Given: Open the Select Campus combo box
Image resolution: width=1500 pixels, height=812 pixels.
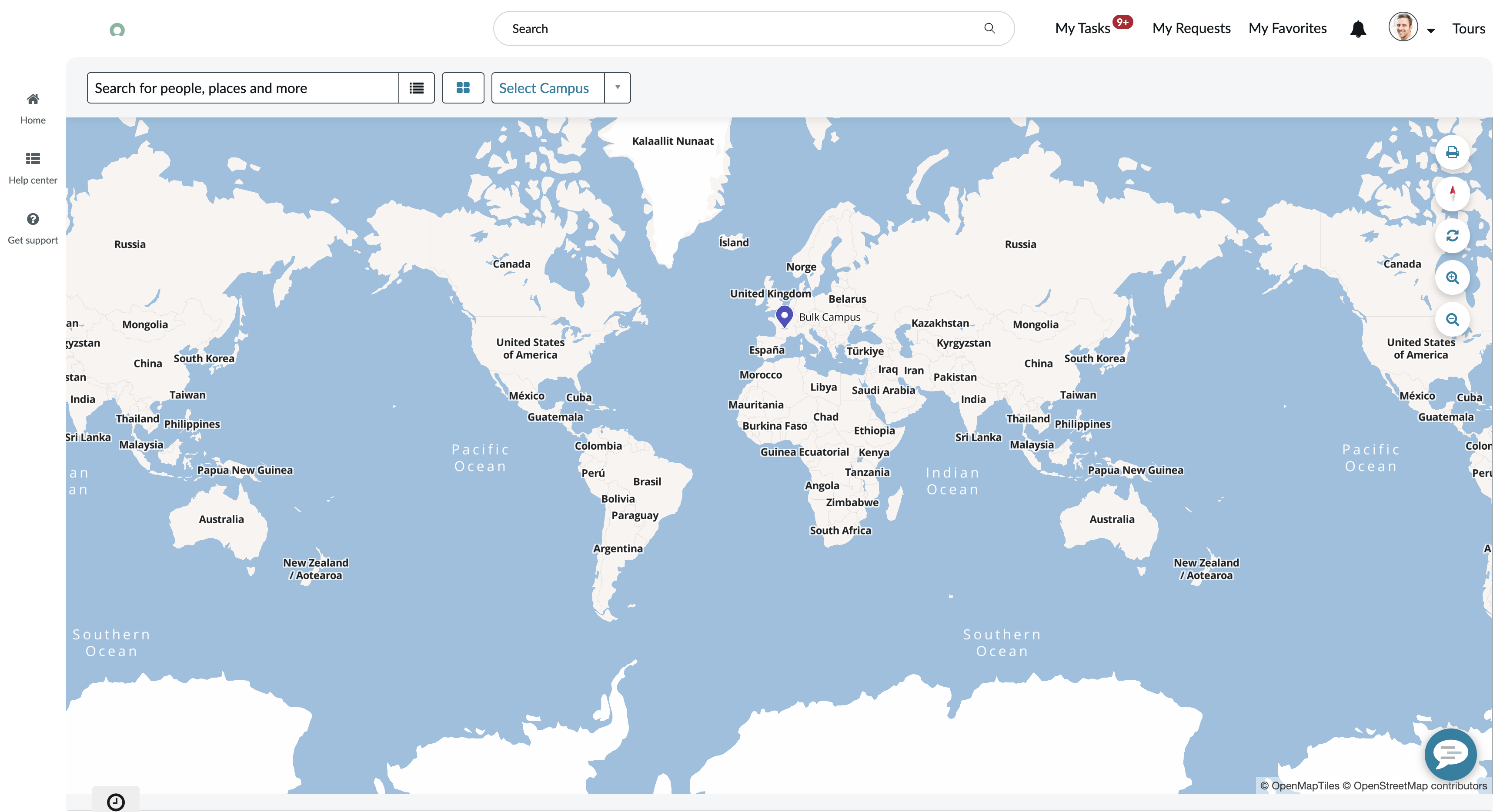Looking at the screenshot, I should point(561,88).
